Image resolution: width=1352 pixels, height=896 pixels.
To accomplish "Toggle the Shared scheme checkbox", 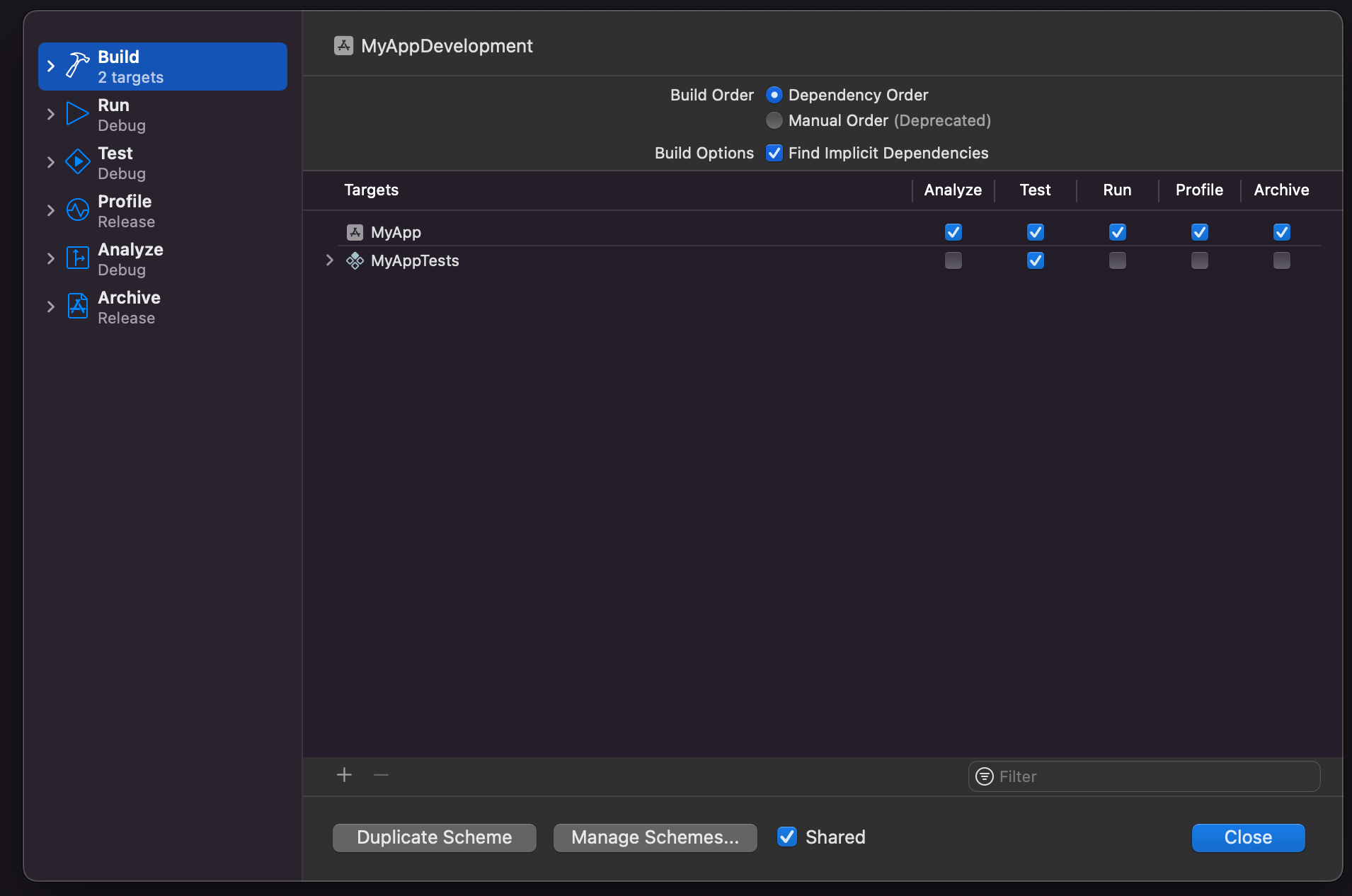I will click(787, 837).
